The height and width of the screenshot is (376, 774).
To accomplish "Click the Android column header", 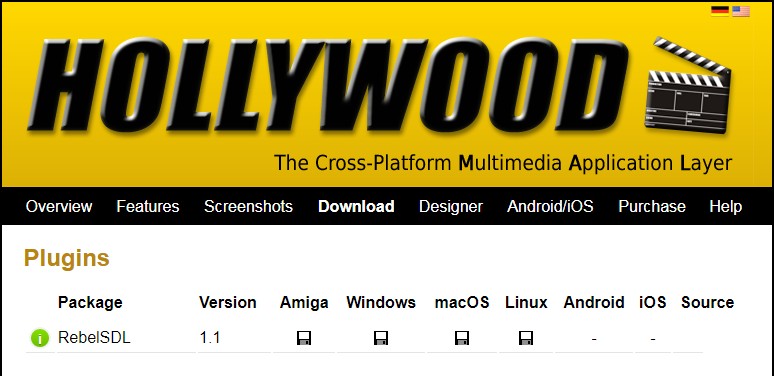I will [x=594, y=302].
